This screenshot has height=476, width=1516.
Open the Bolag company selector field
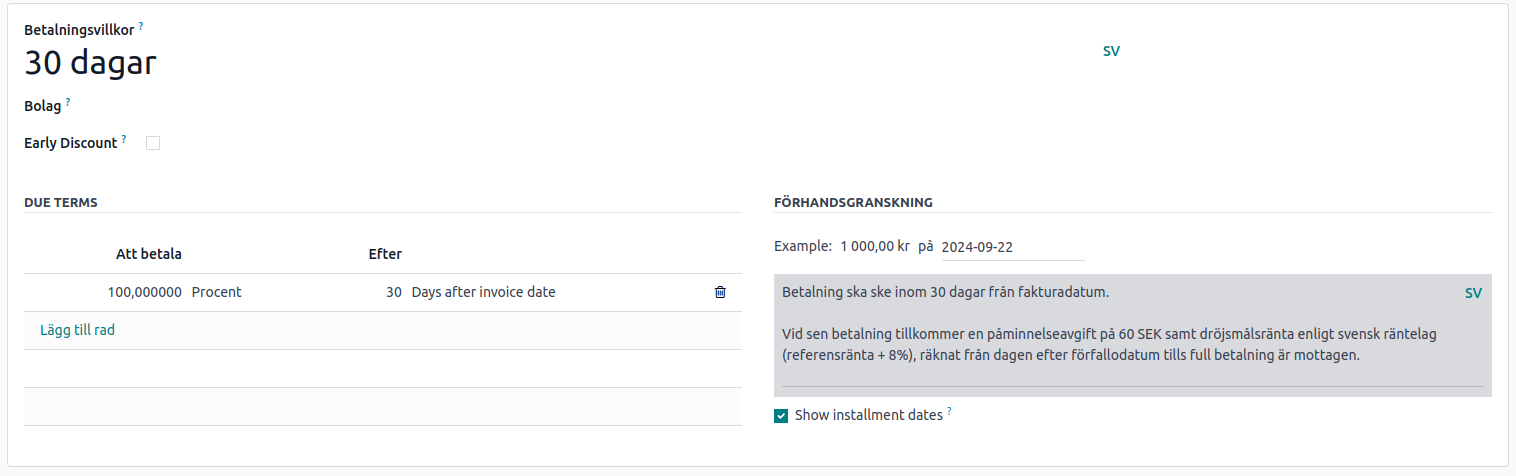400,105
